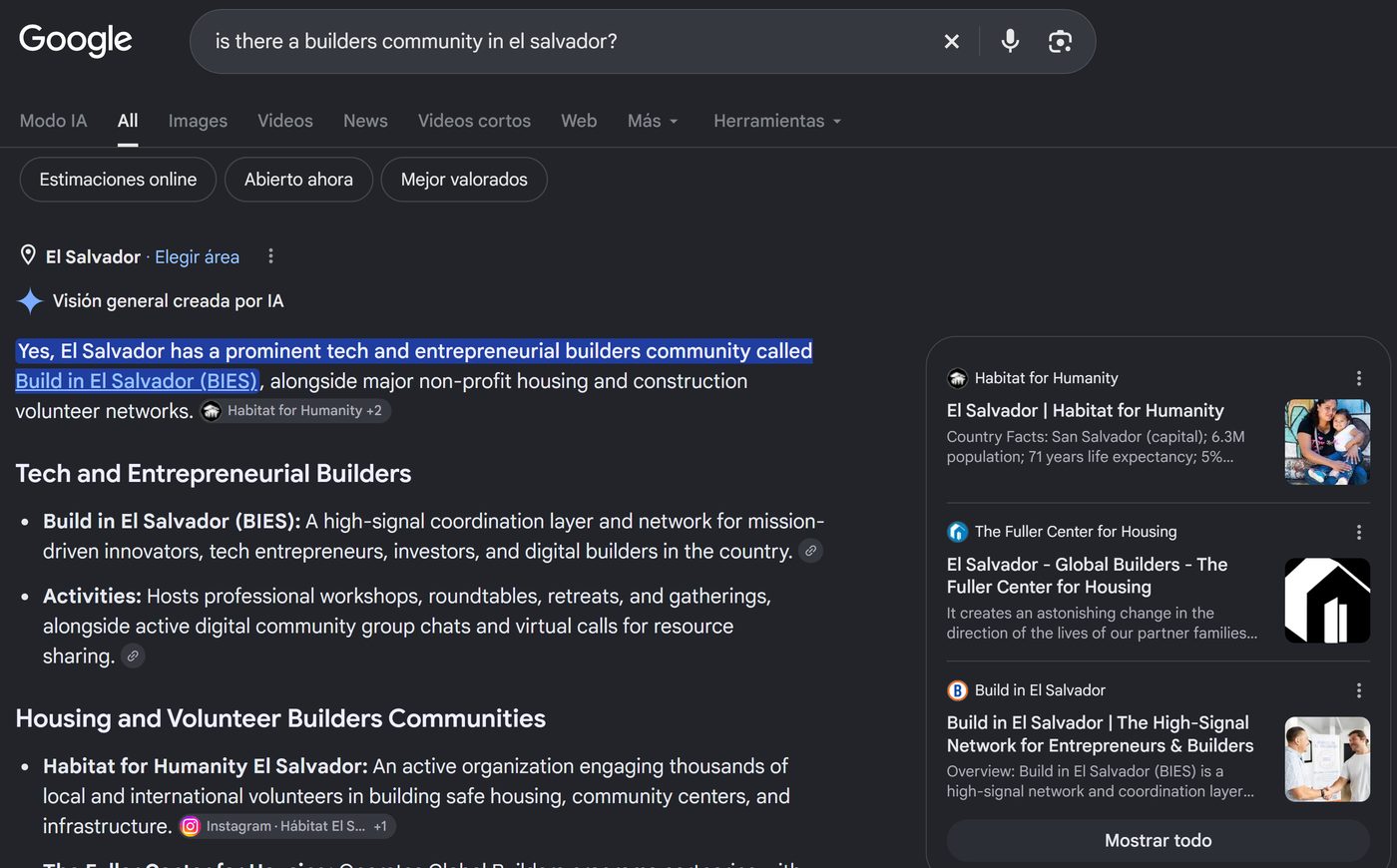The width and height of the screenshot is (1397, 868).
Task: Click the Build in El Salvador B favicon
Action: [957, 690]
